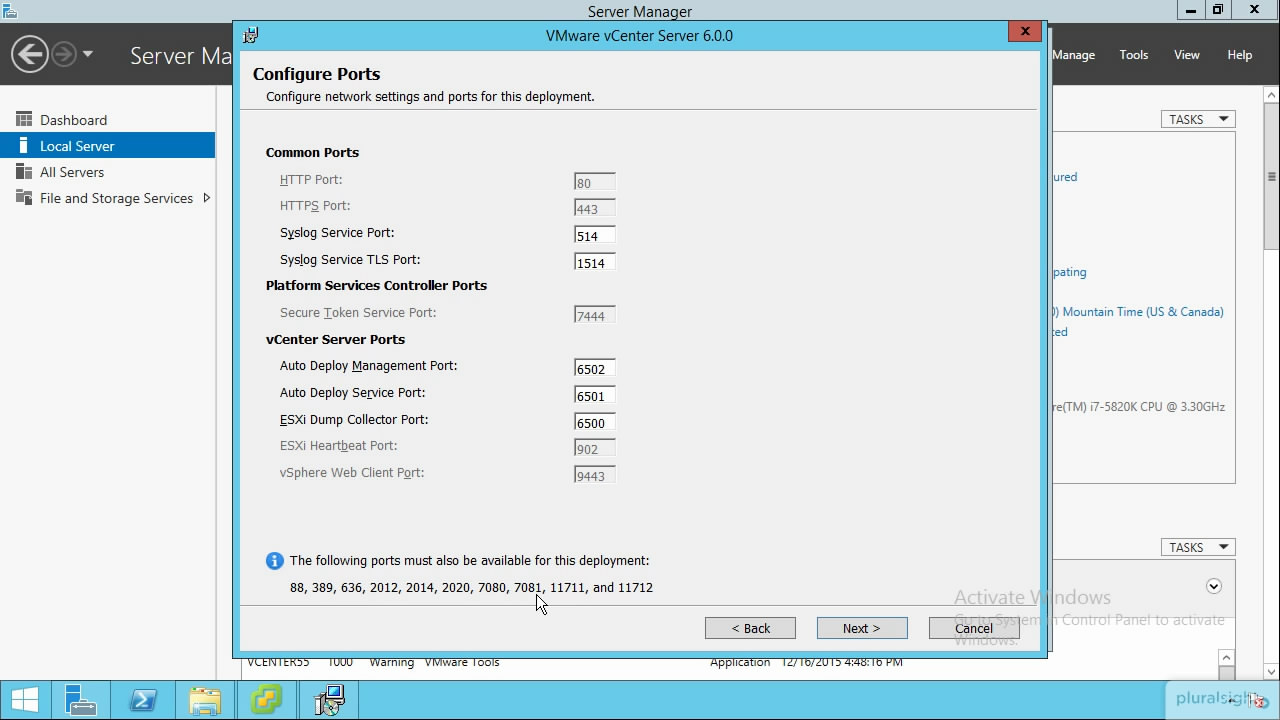Launch PowerShell from taskbar
Viewport: 1280px width, 720px height.
[x=142, y=700]
